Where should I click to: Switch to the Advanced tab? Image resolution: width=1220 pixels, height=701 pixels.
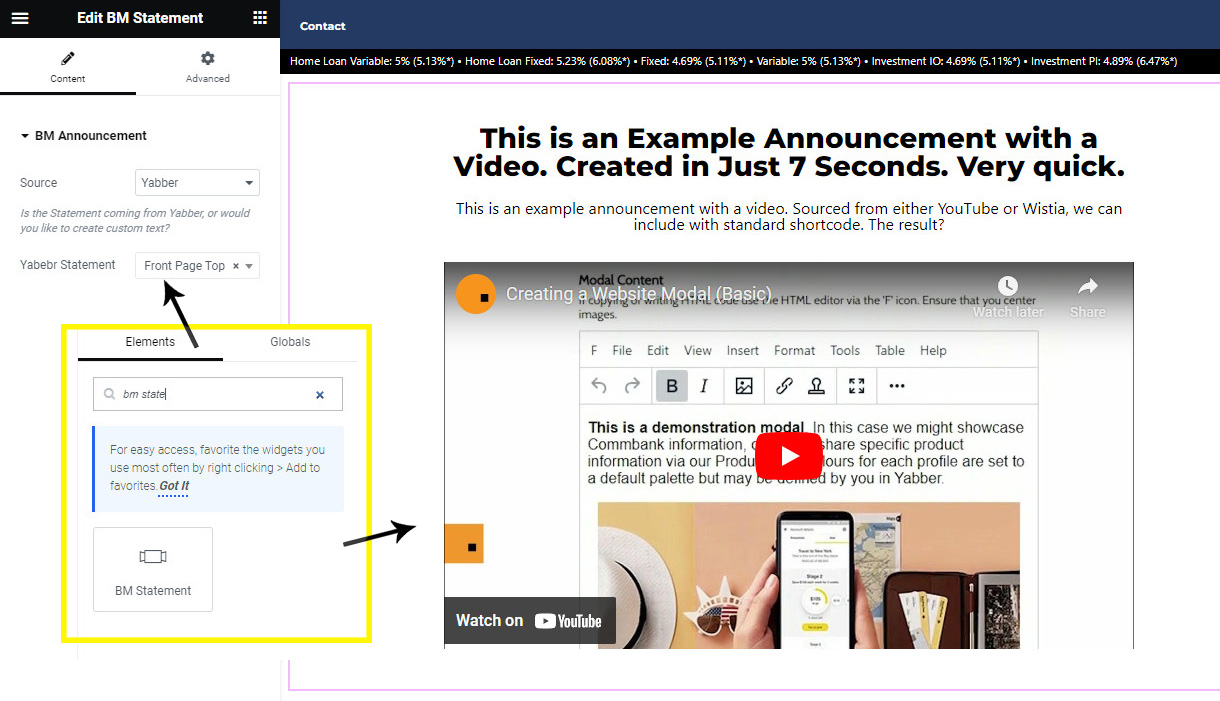coord(208,67)
